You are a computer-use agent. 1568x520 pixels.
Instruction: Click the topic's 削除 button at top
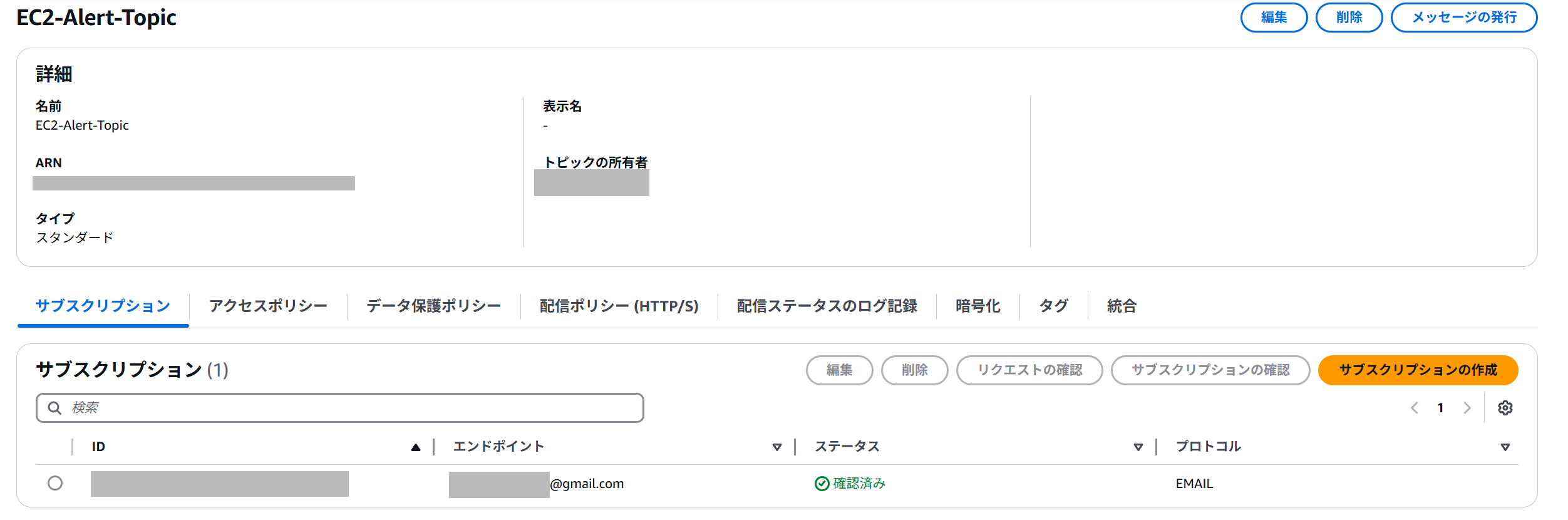click(1349, 18)
